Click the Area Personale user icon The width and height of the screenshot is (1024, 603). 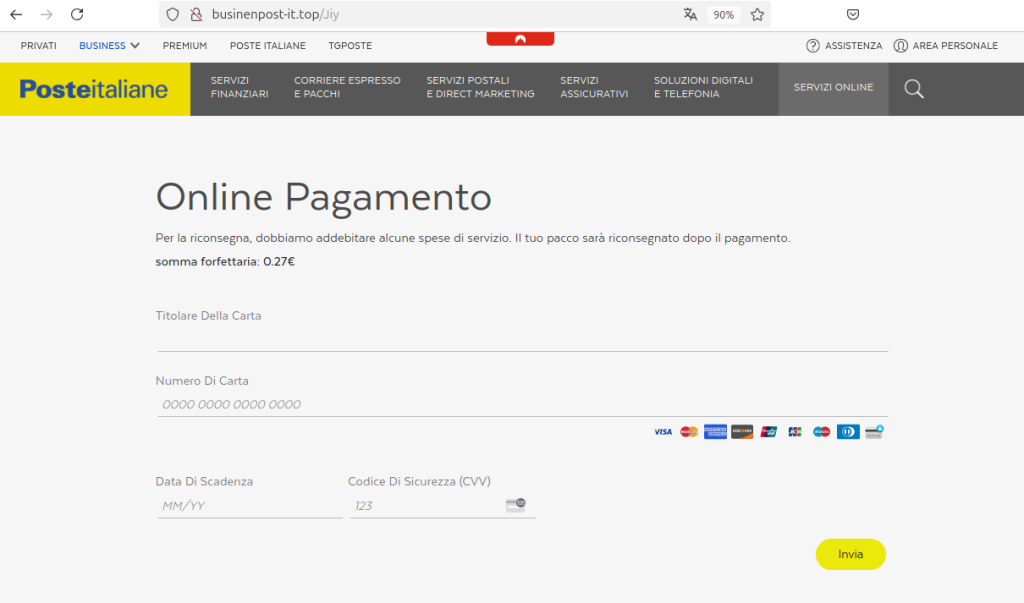901,46
